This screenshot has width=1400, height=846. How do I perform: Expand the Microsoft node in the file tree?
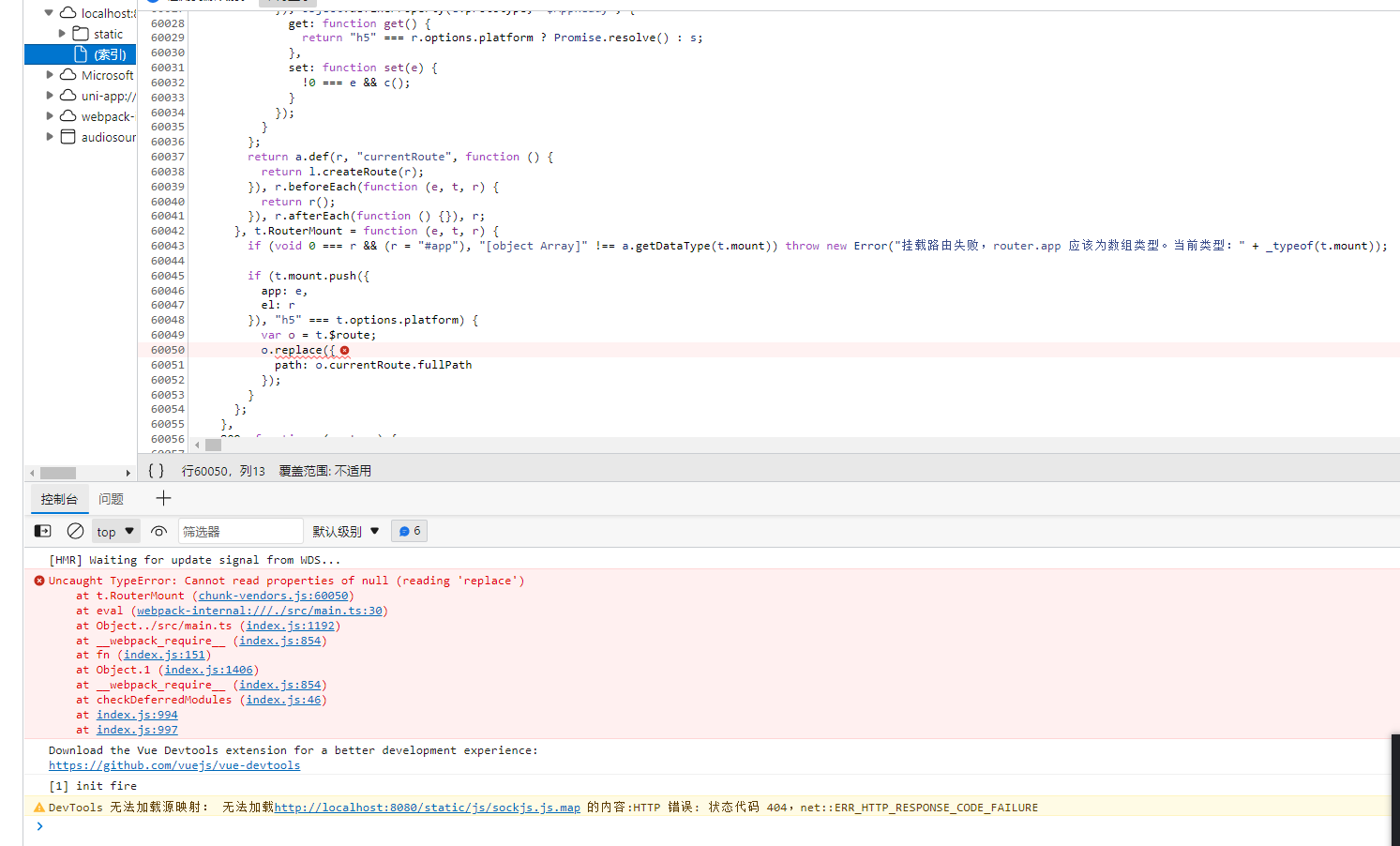click(x=48, y=75)
